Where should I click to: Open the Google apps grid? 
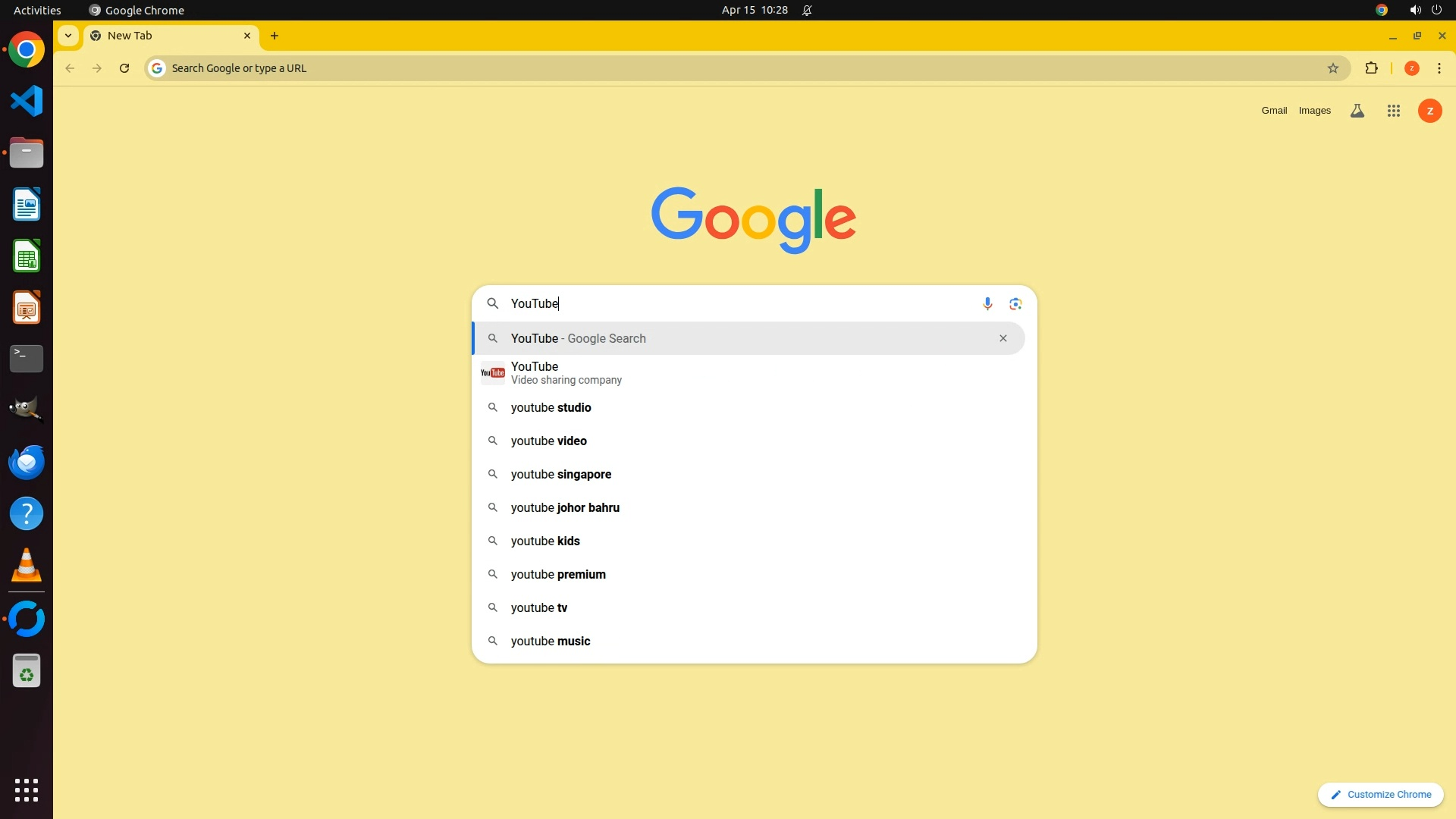click(x=1393, y=111)
